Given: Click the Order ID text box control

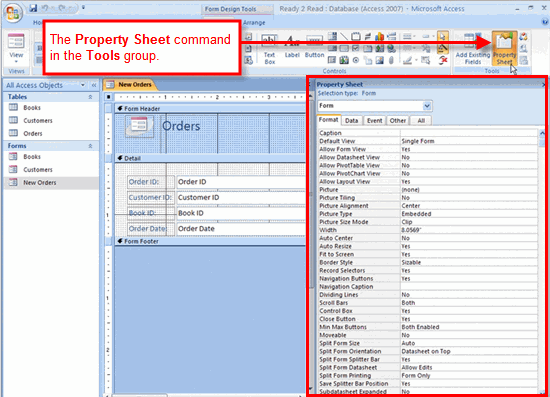Looking at the screenshot, I should point(241,182).
